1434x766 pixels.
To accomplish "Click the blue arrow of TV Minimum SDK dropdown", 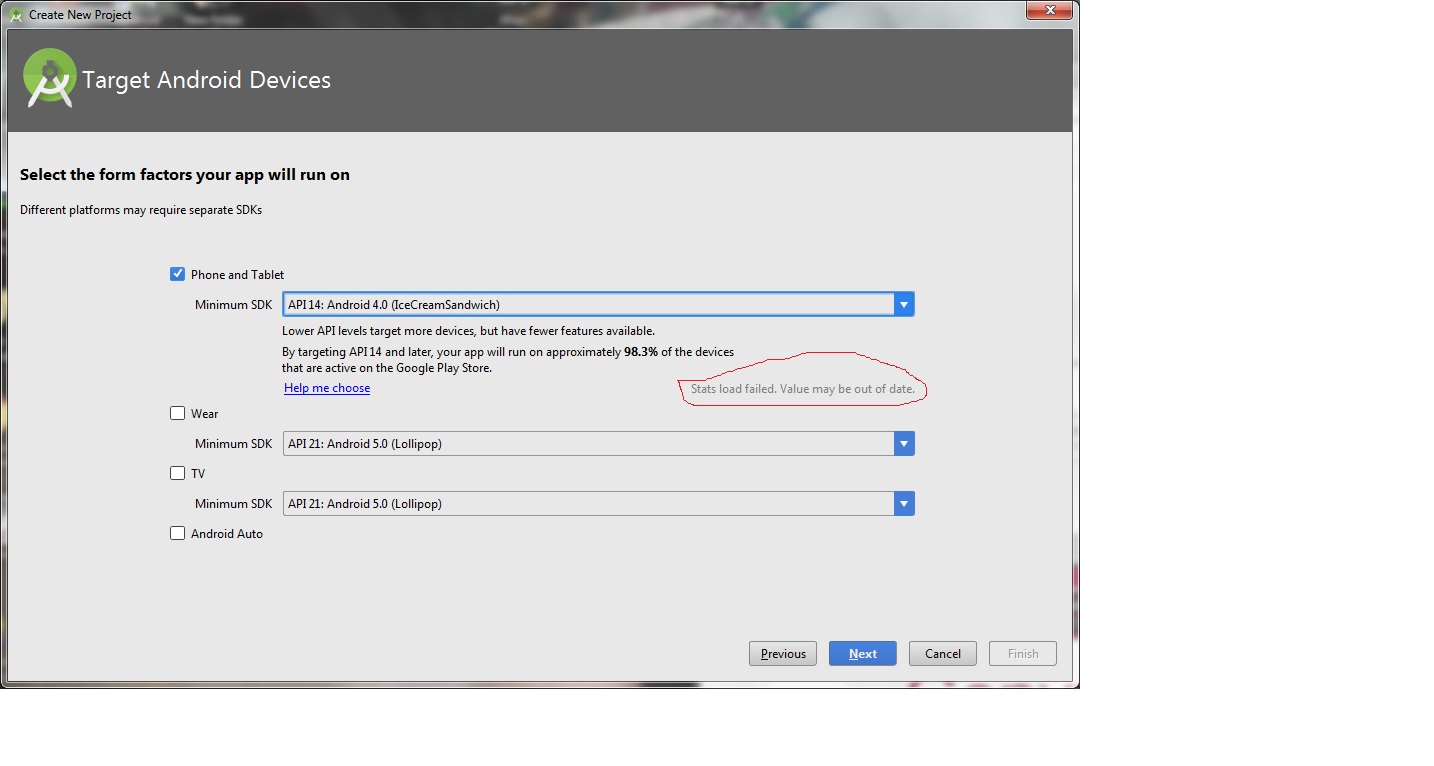I will click(904, 503).
